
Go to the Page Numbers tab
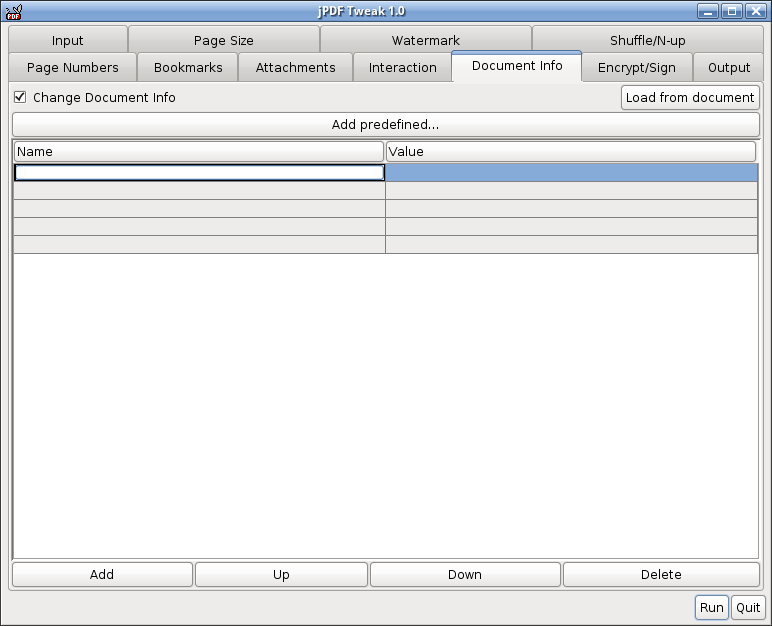pyautogui.click(x=72, y=67)
